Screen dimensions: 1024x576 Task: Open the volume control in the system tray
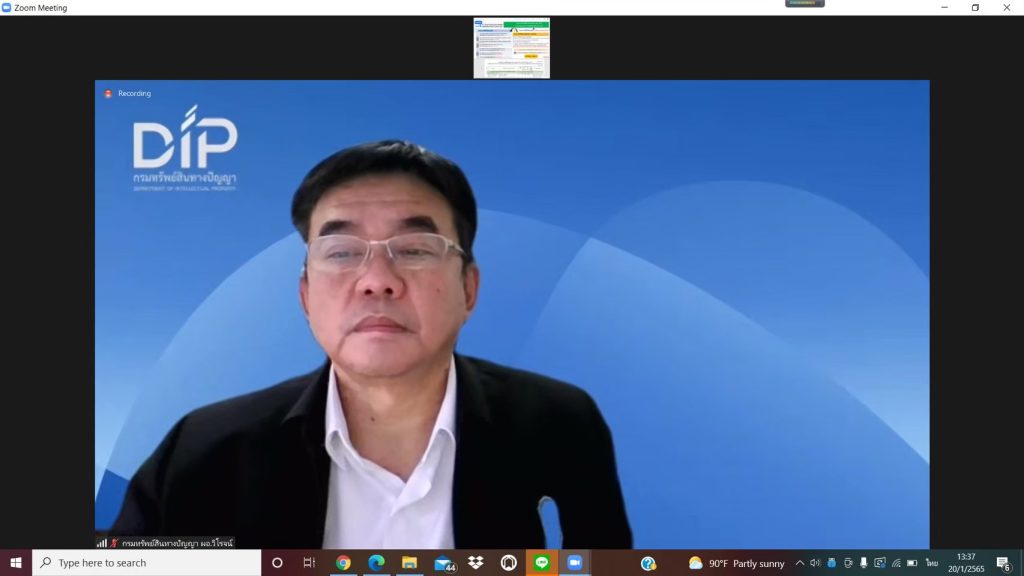[x=815, y=563]
